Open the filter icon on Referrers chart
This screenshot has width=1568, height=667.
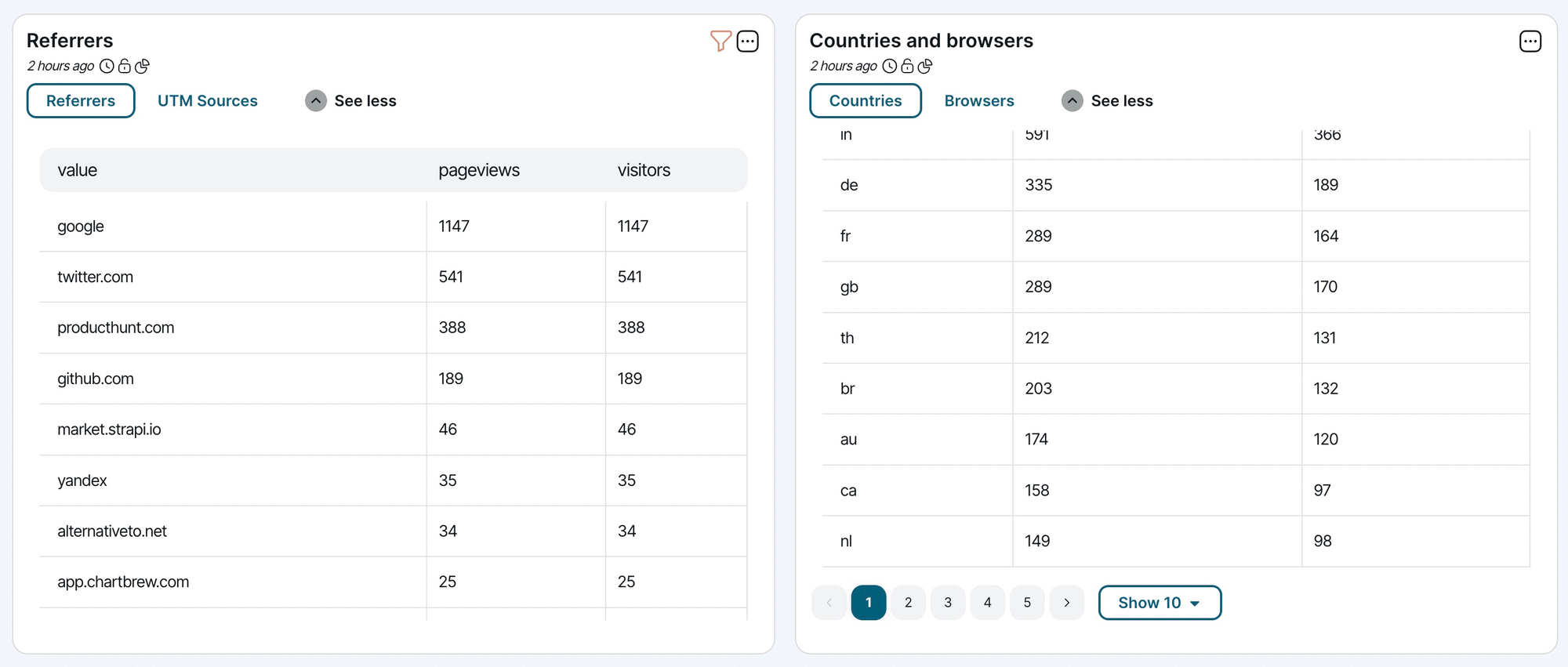click(x=720, y=41)
